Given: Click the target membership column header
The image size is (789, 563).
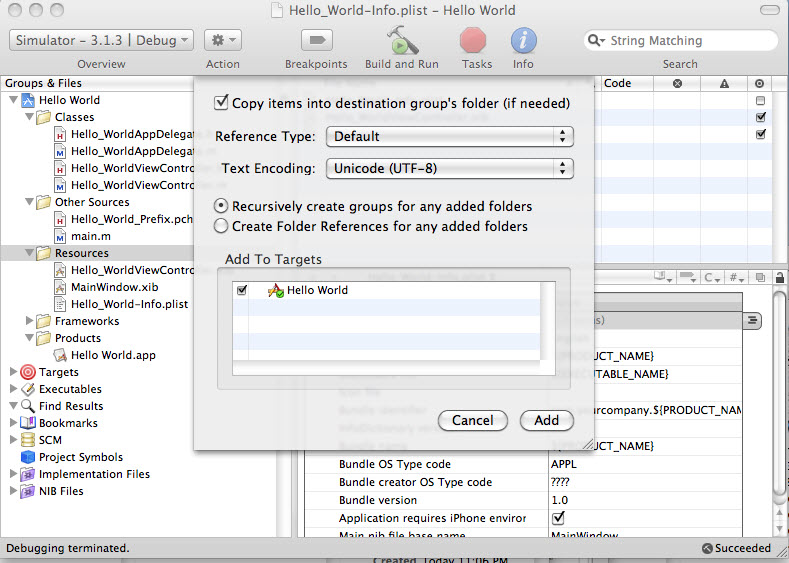Looking at the screenshot, I should tap(760, 84).
